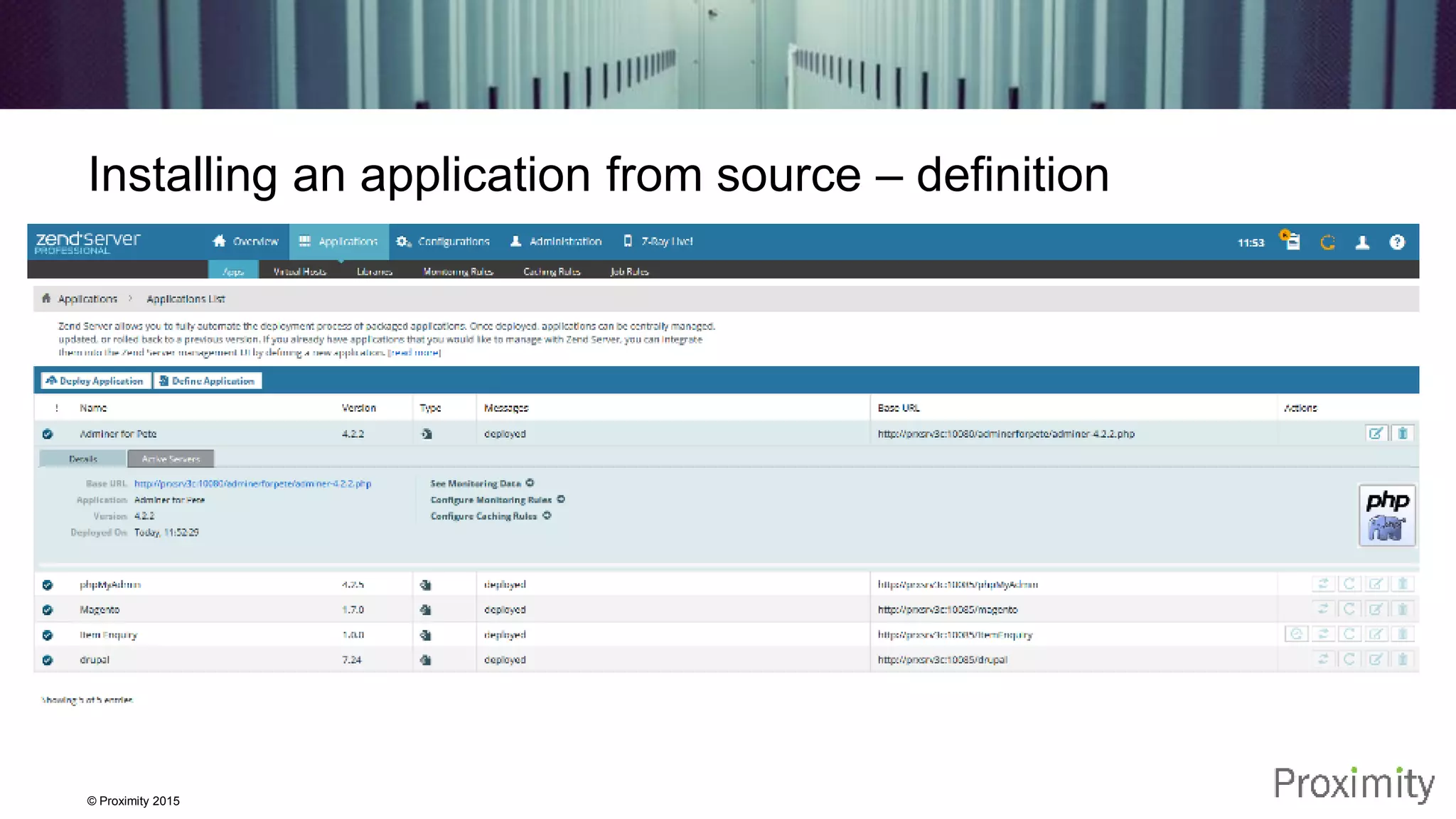Open the Z-Ray Live! menu
The height and width of the screenshot is (819, 1456).
pos(658,242)
